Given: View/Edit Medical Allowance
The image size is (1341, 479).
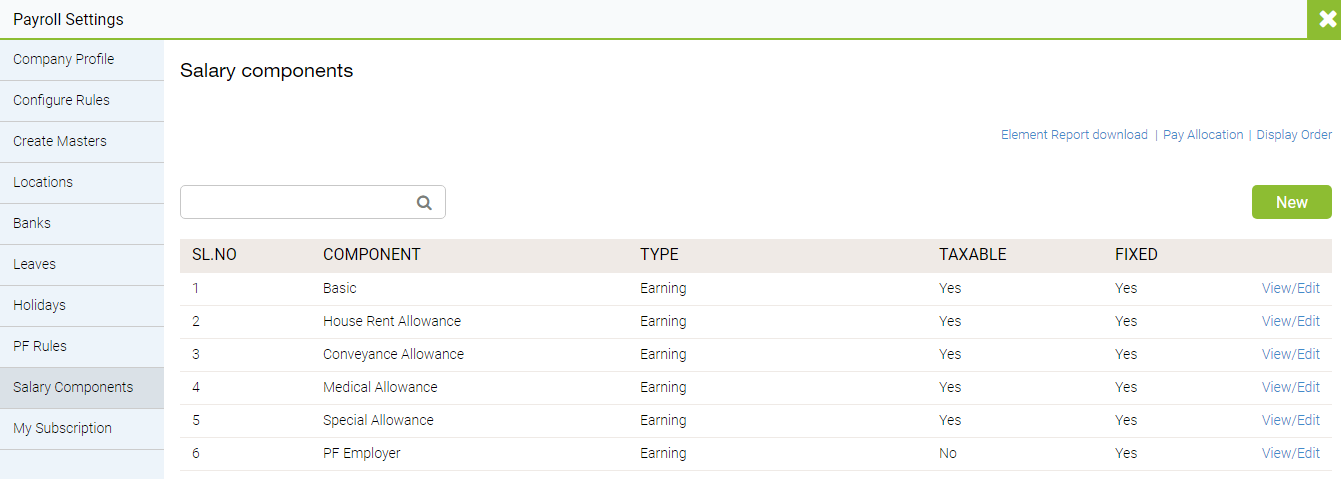Looking at the screenshot, I should (1291, 387).
